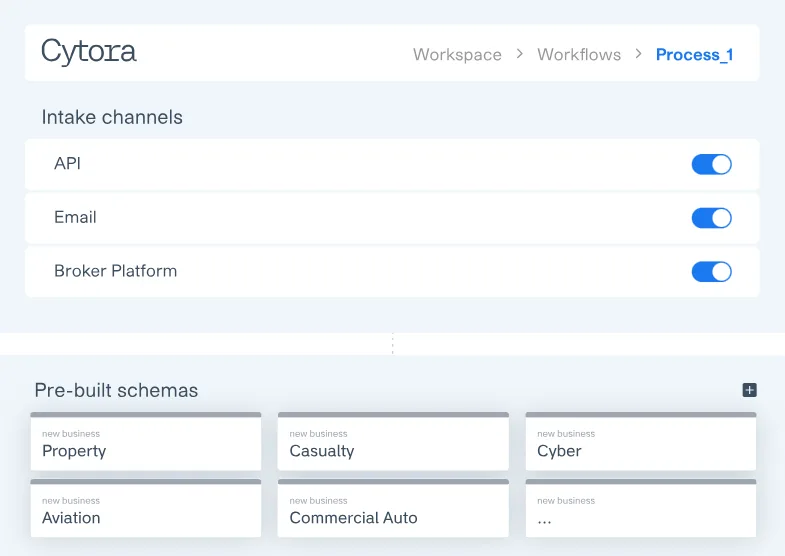Choose the Cyber schema card
785x556 pixels.
click(x=641, y=441)
